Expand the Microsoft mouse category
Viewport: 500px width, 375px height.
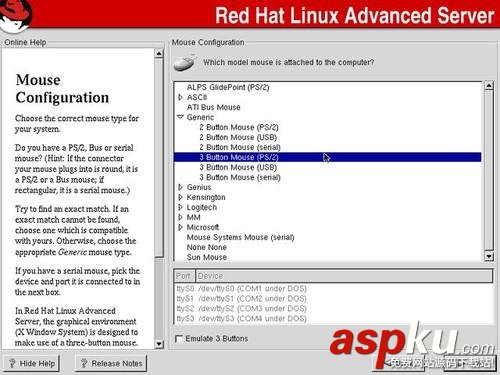click(x=180, y=227)
